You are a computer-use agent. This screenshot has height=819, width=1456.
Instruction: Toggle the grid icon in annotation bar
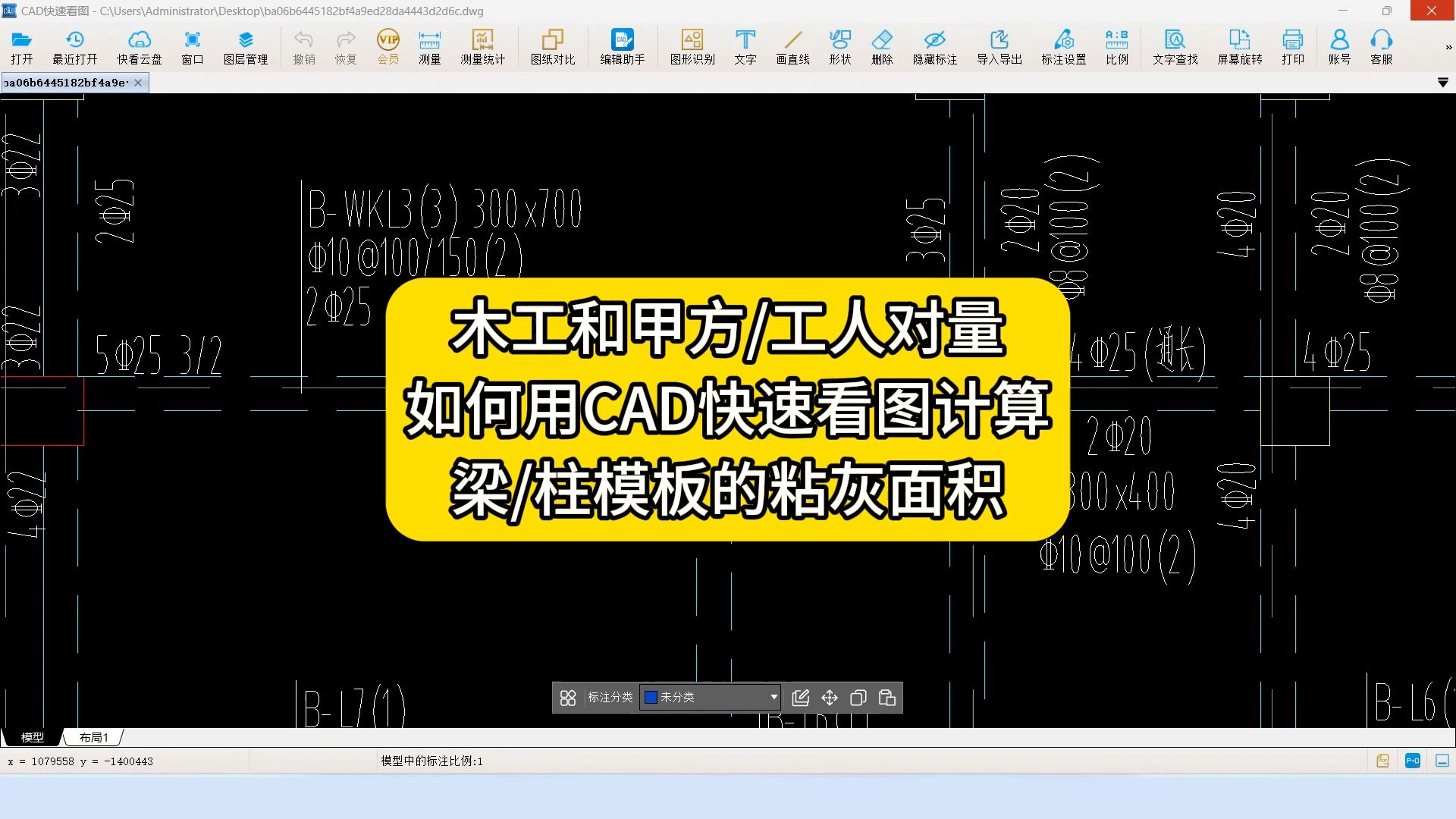(x=568, y=698)
